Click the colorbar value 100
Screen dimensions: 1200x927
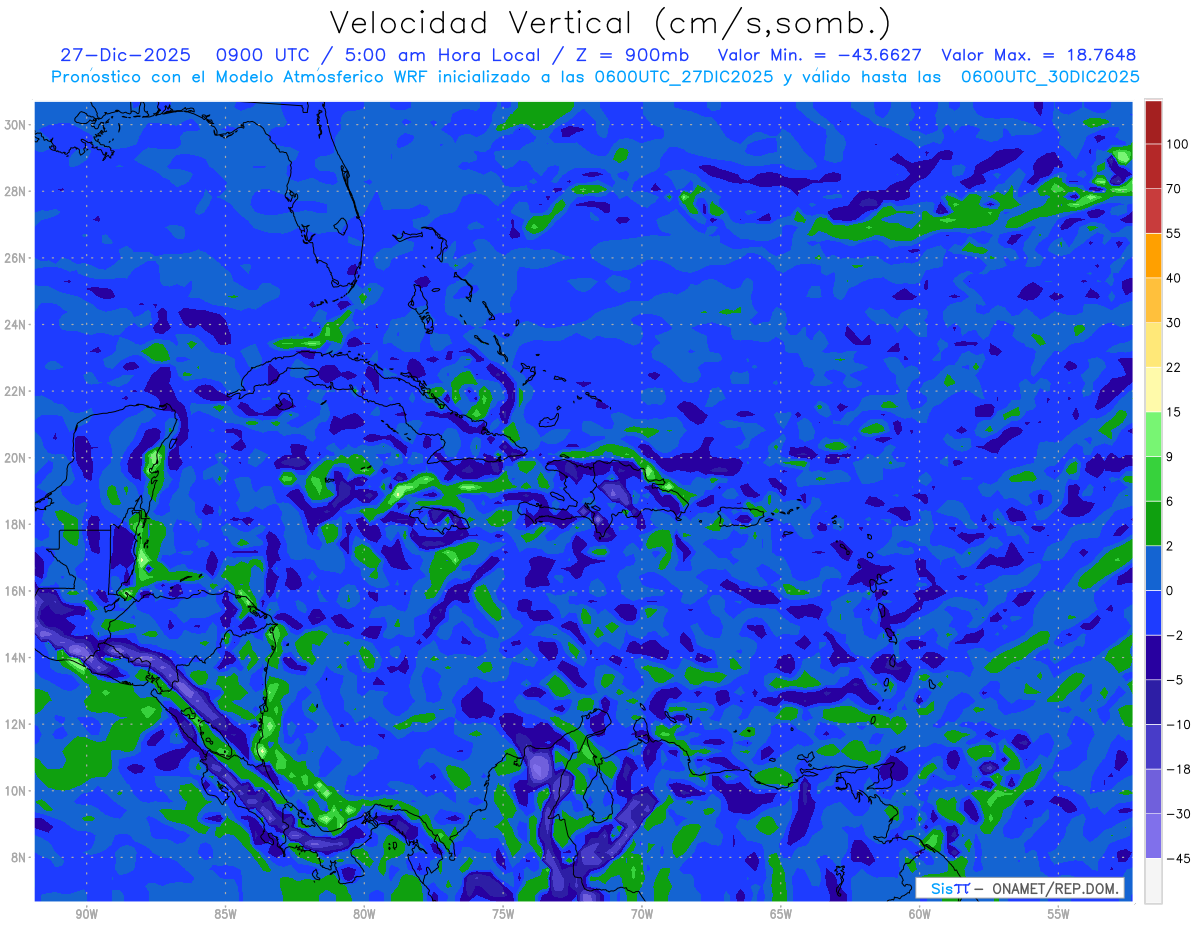pyautogui.click(x=1177, y=144)
